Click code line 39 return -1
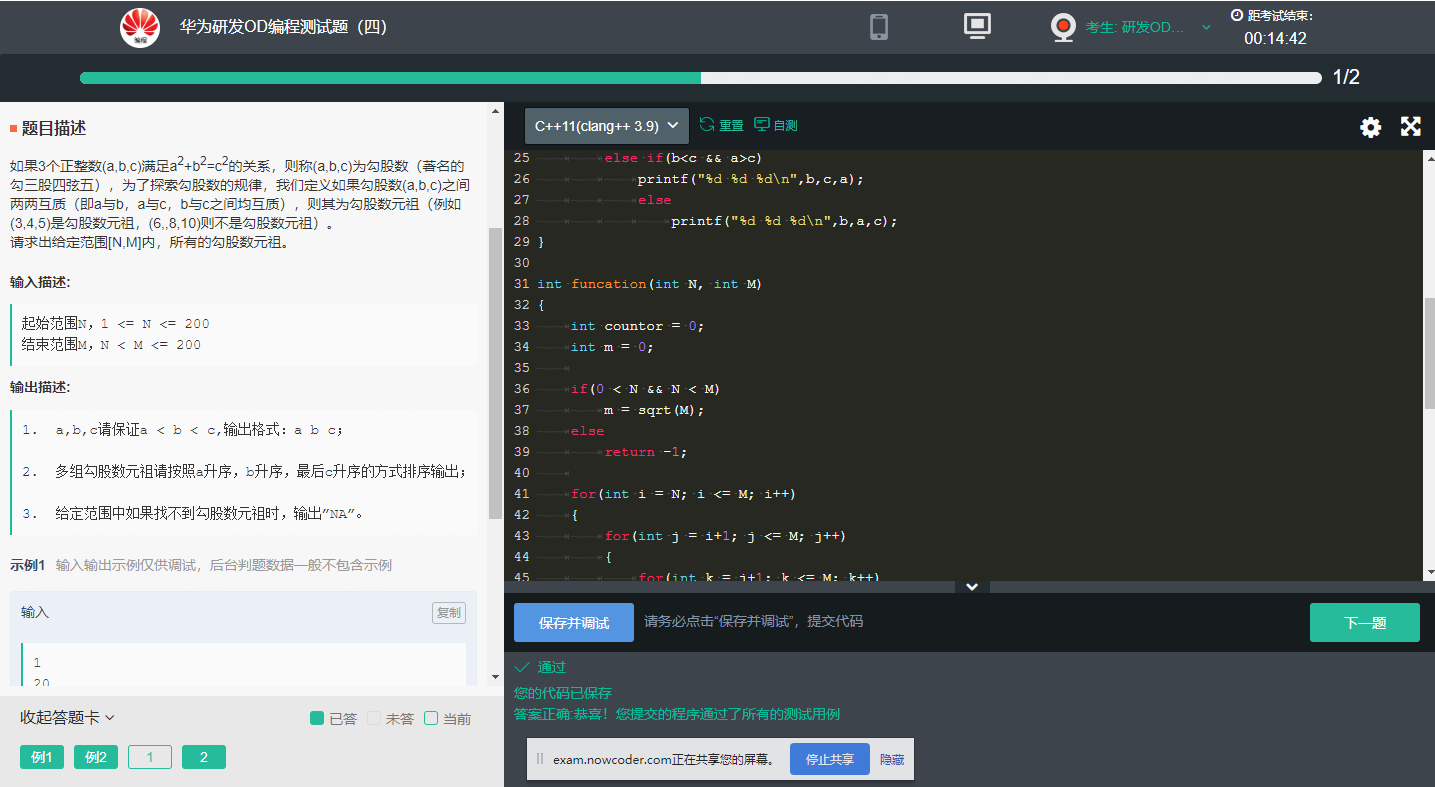The width and height of the screenshot is (1435, 787). 646,452
